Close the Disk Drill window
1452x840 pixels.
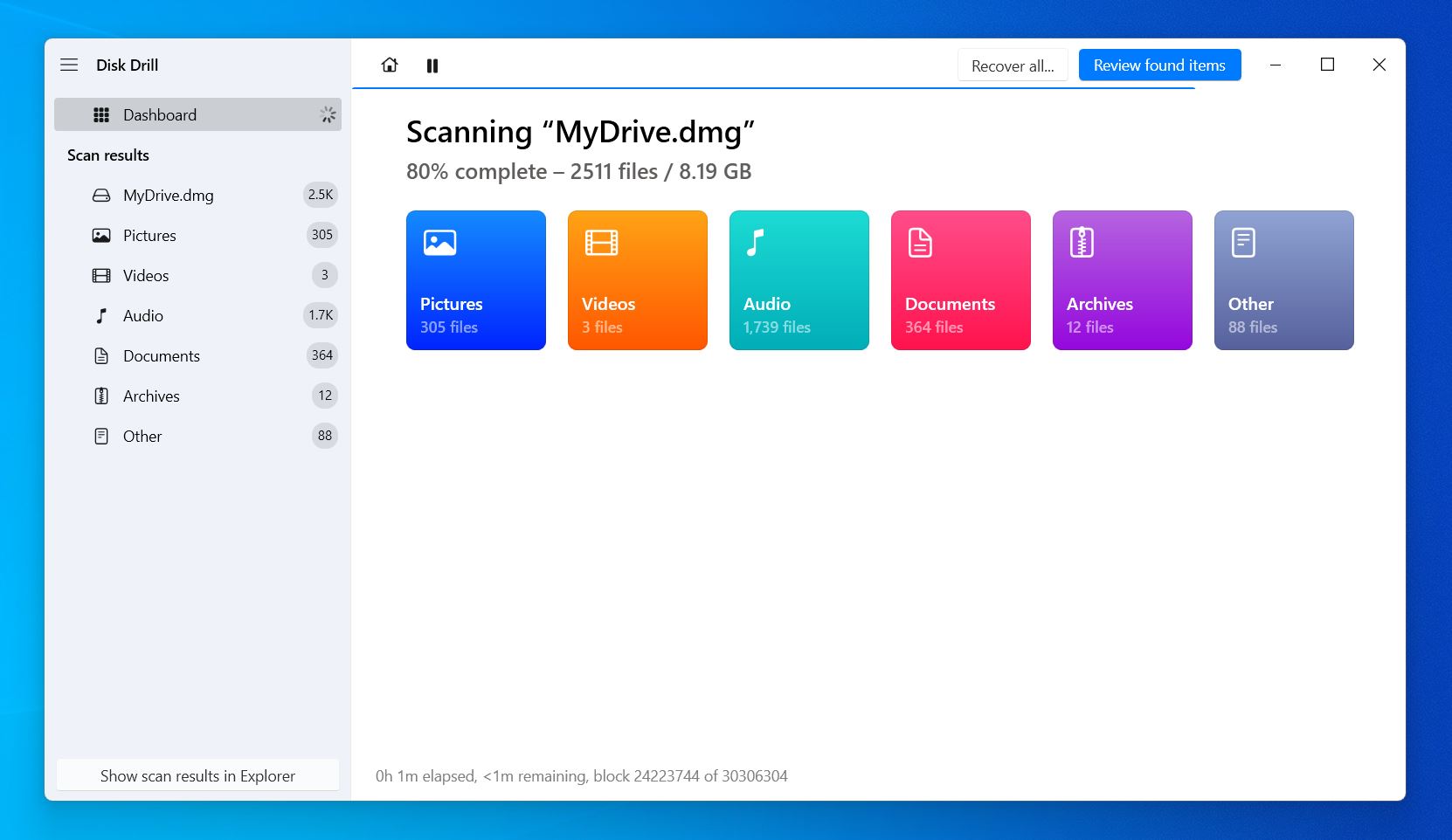click(1379, 65)
